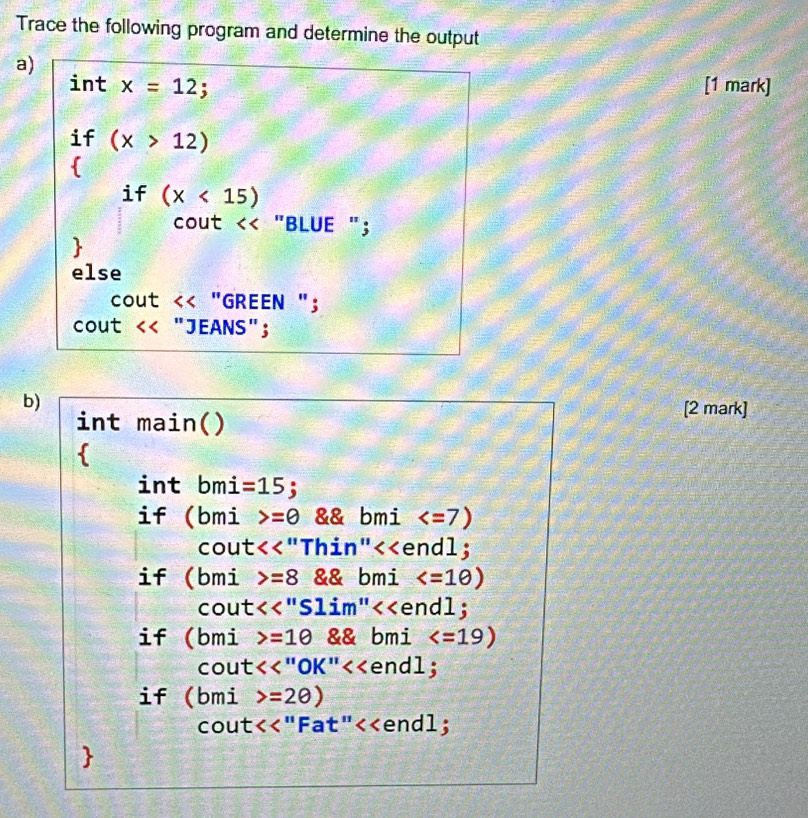Screen dimensions: 808x818
Task: Click the "[2 mark]" label
Action: coord(714,408)
